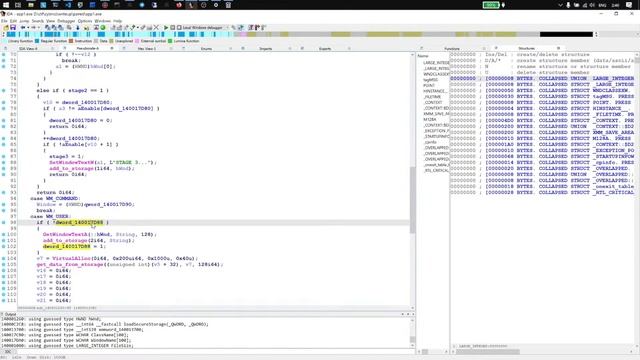Close the Structures tab

pos(558,49)
